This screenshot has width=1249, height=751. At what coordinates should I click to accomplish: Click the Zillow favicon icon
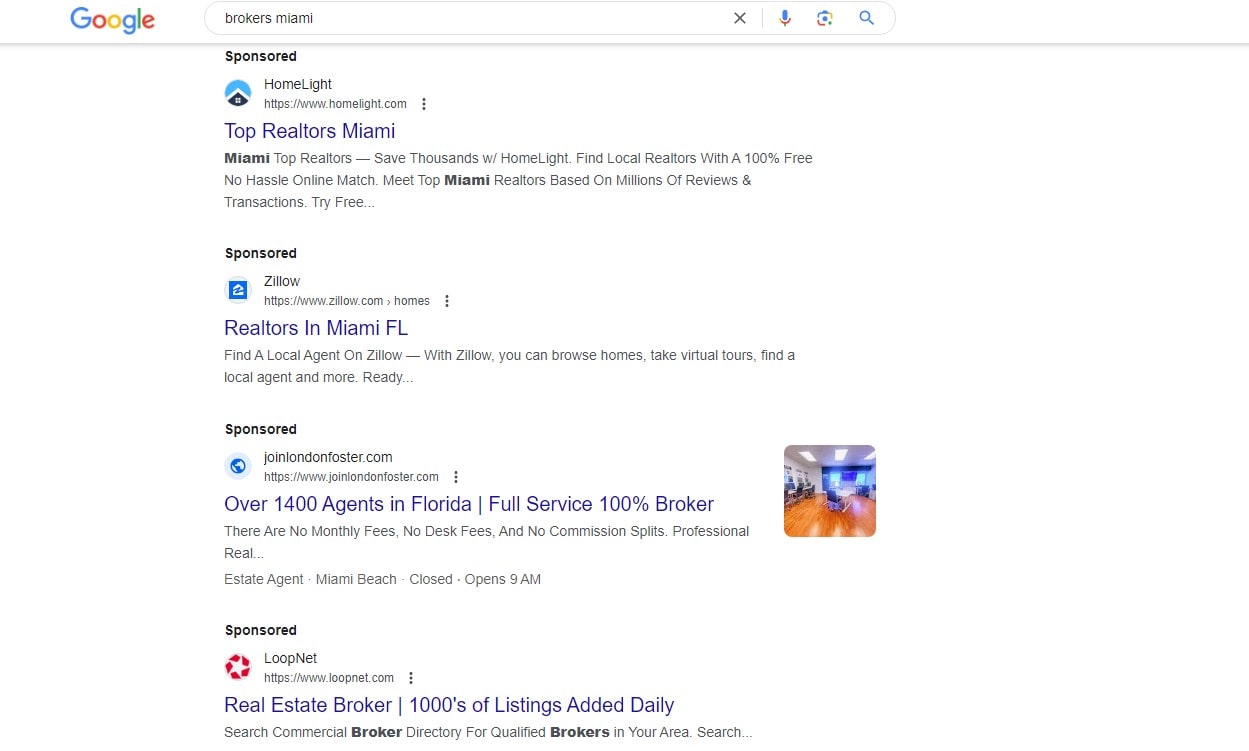coord(238,291)
